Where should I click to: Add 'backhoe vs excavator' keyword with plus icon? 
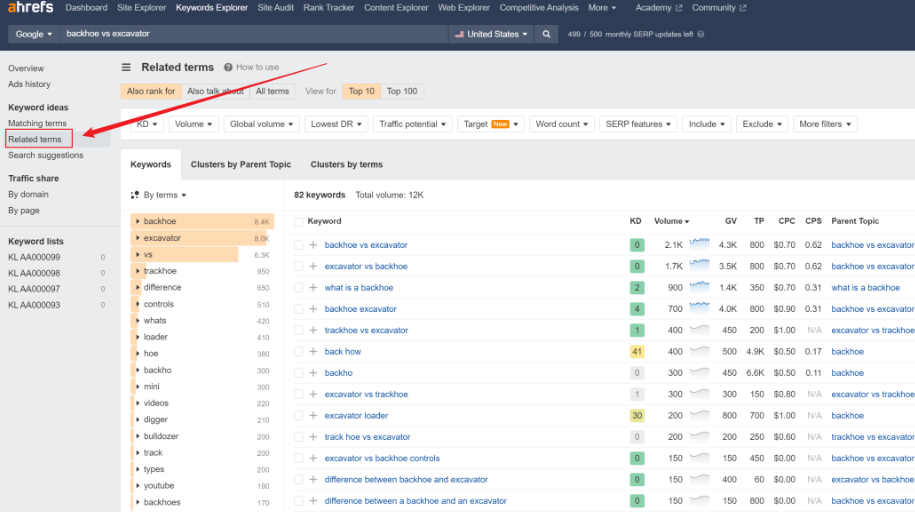(x=313, y=245)
